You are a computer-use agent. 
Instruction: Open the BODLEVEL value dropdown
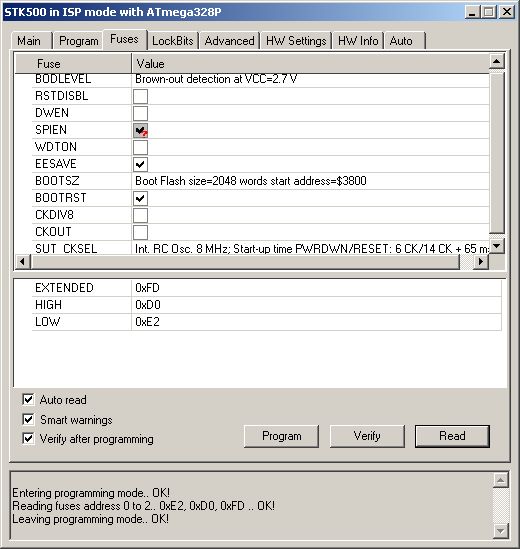(x=310, y=79)
